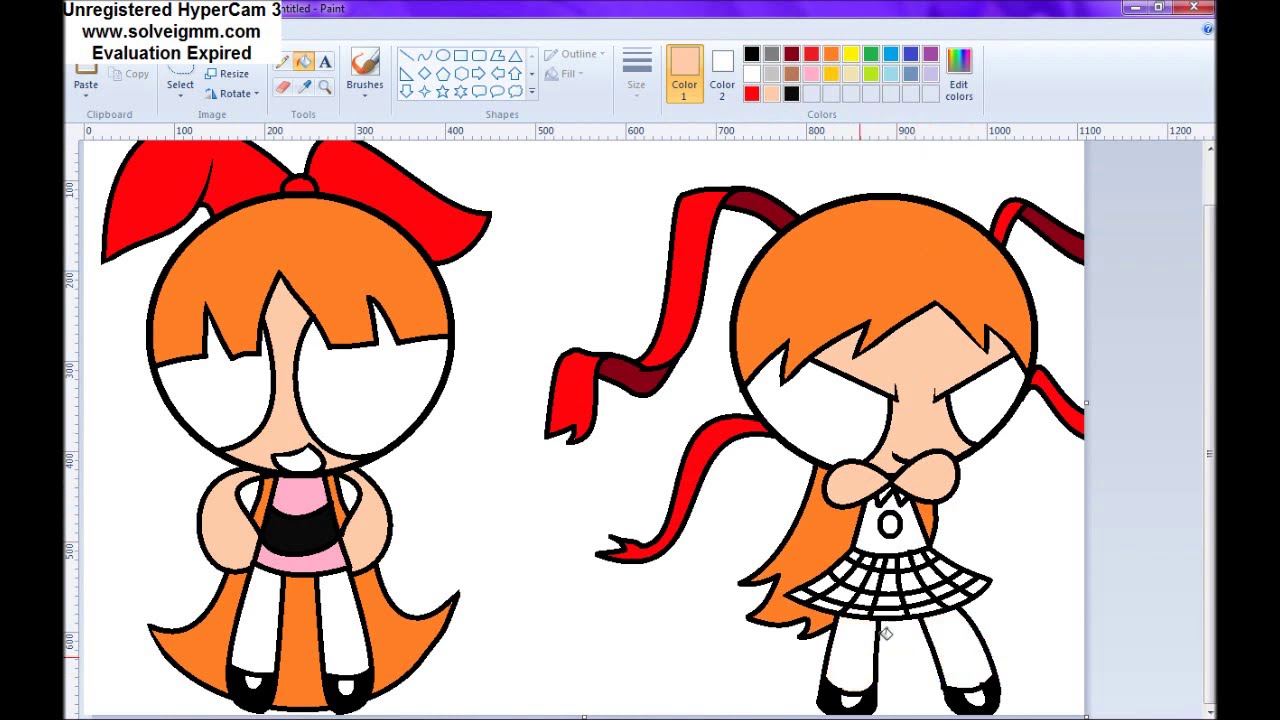Viewport: 1280px width, 720px height.
Task: Pick the dark red color swatch
Action: (791, 54)
